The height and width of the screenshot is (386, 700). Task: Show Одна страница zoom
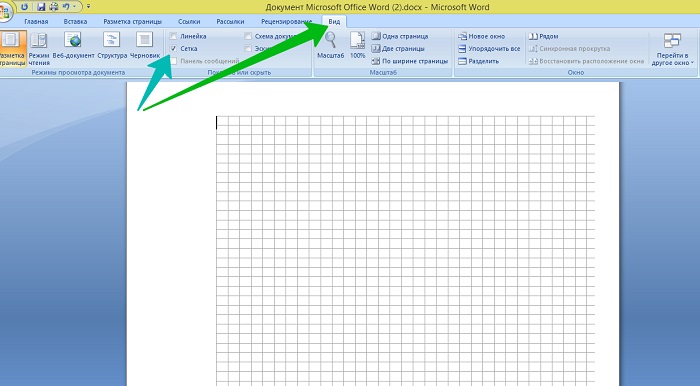(400, 36)
